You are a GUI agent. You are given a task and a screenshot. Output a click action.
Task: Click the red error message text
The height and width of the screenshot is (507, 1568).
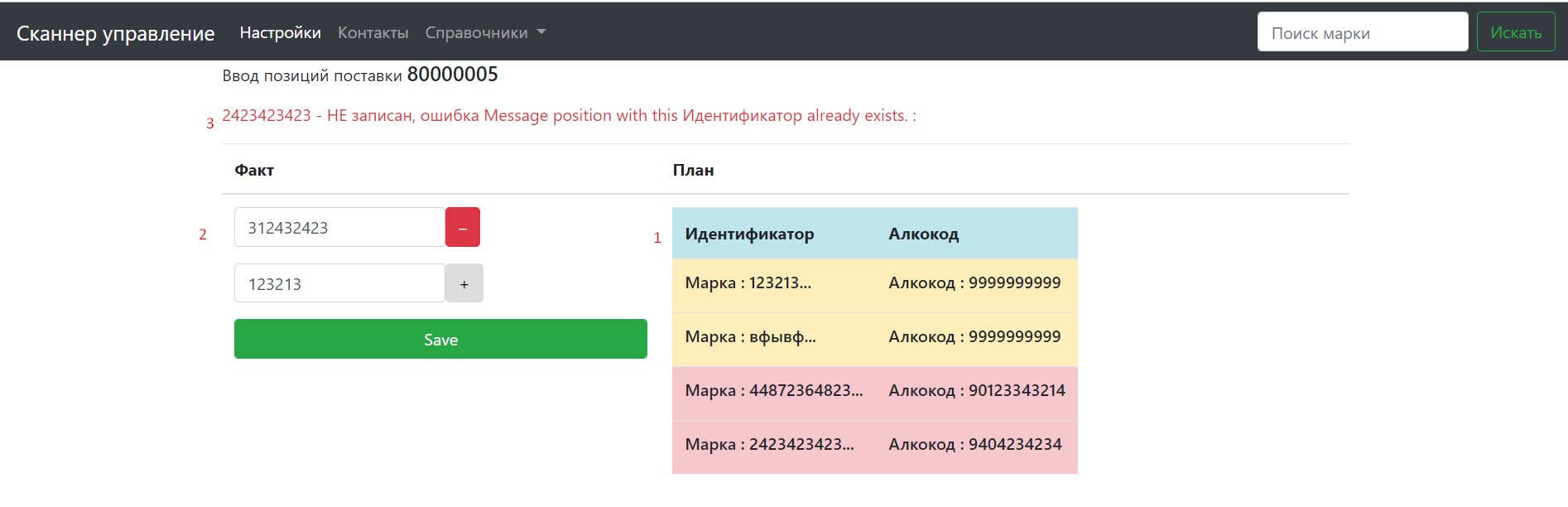[569, 116]
